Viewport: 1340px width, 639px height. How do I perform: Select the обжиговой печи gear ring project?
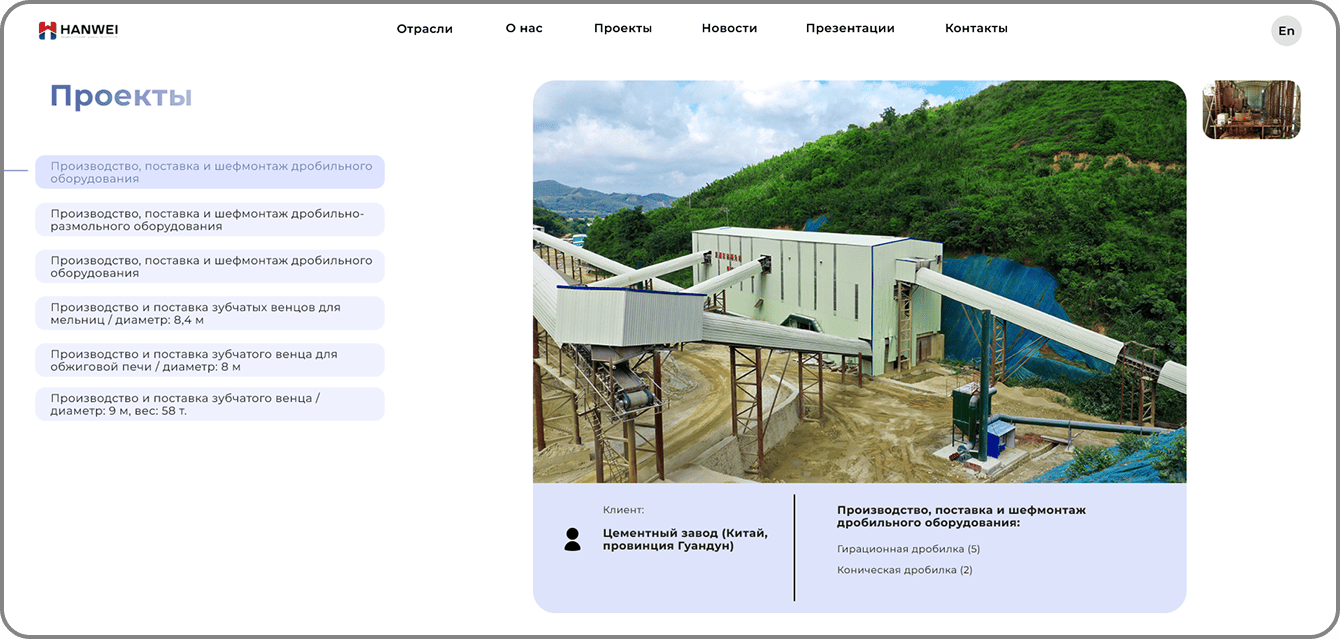click(210, 360)
